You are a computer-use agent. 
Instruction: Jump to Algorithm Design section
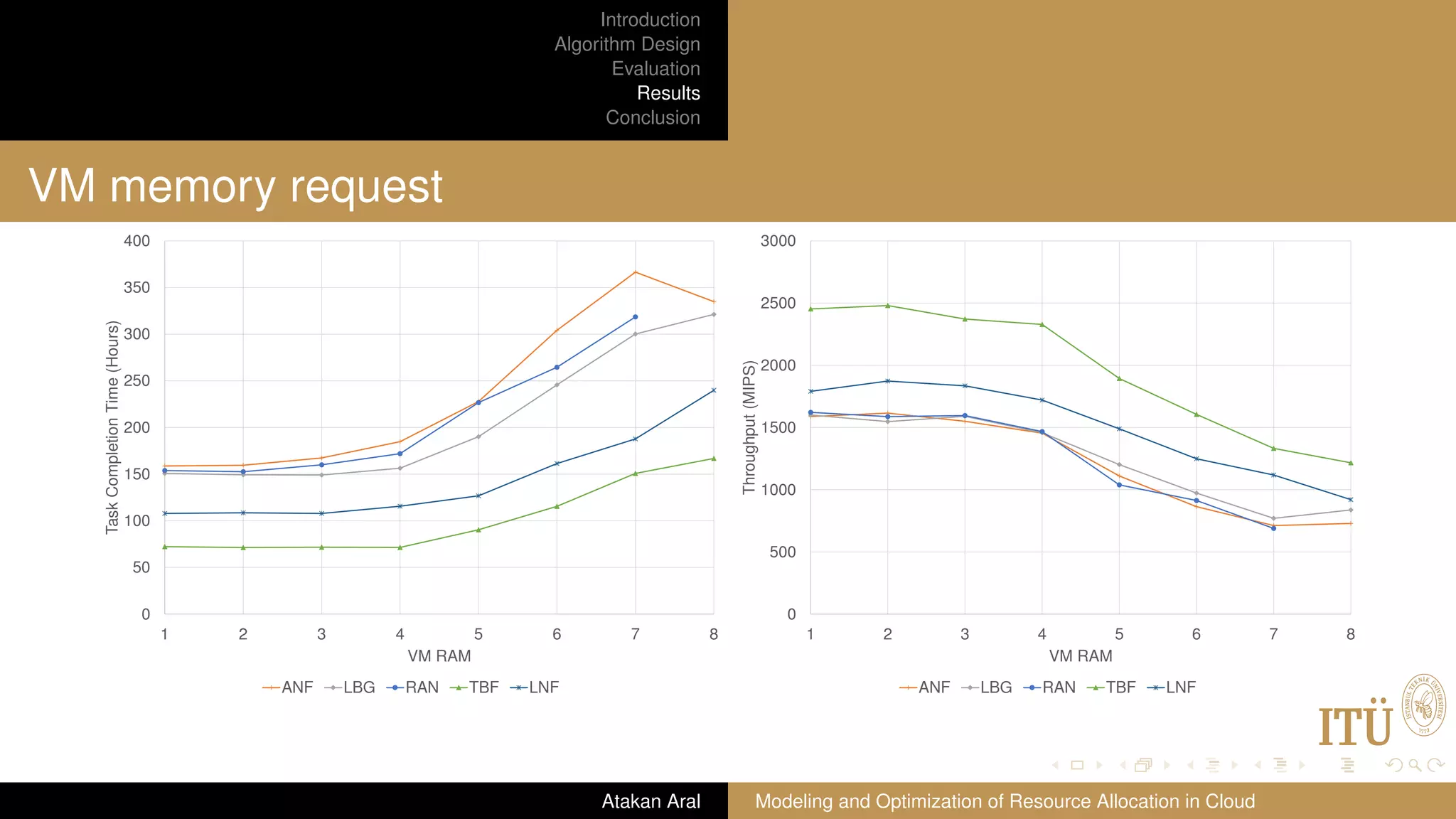point(627,44)
